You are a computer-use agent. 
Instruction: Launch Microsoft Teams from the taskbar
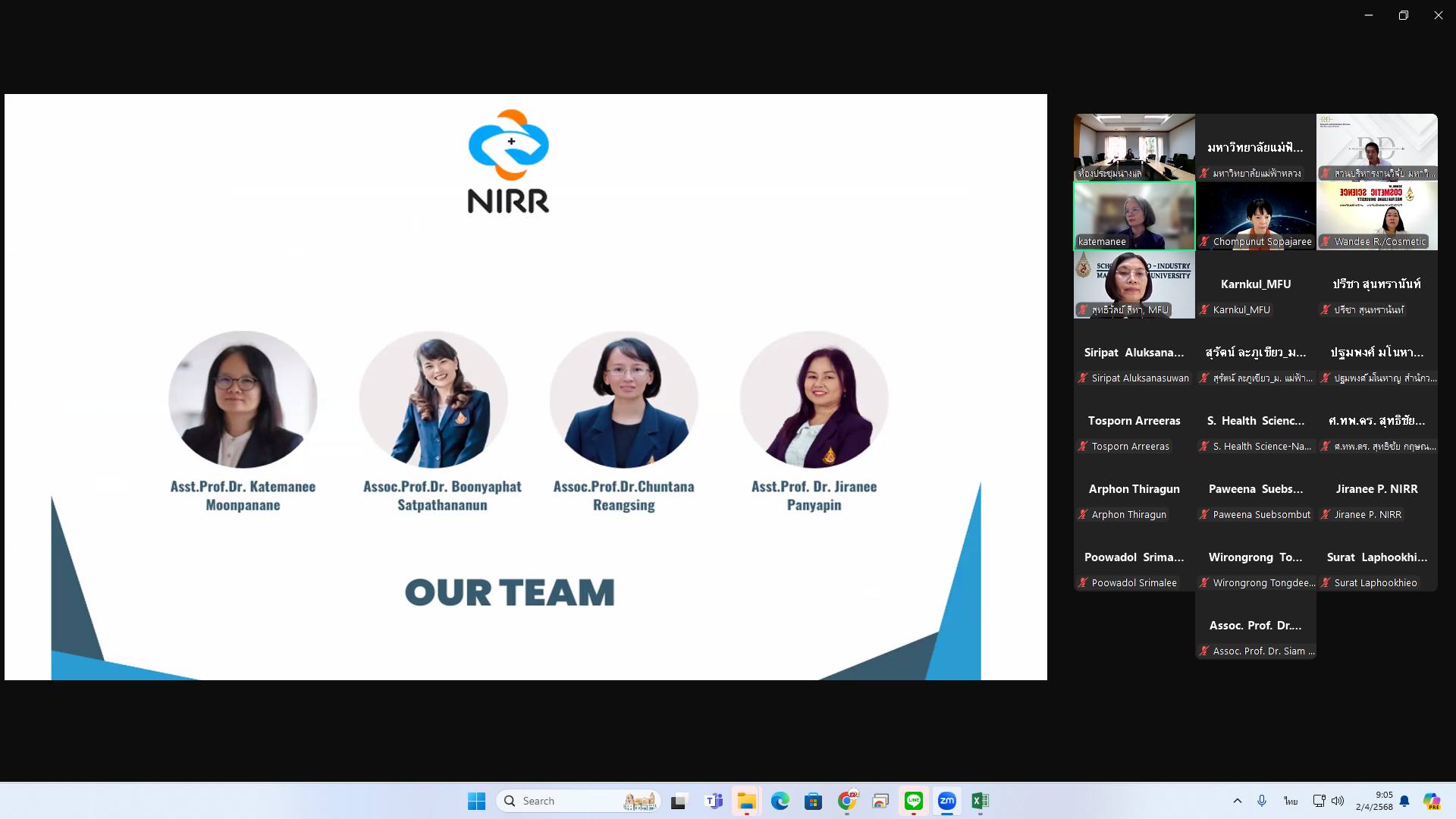714,801
